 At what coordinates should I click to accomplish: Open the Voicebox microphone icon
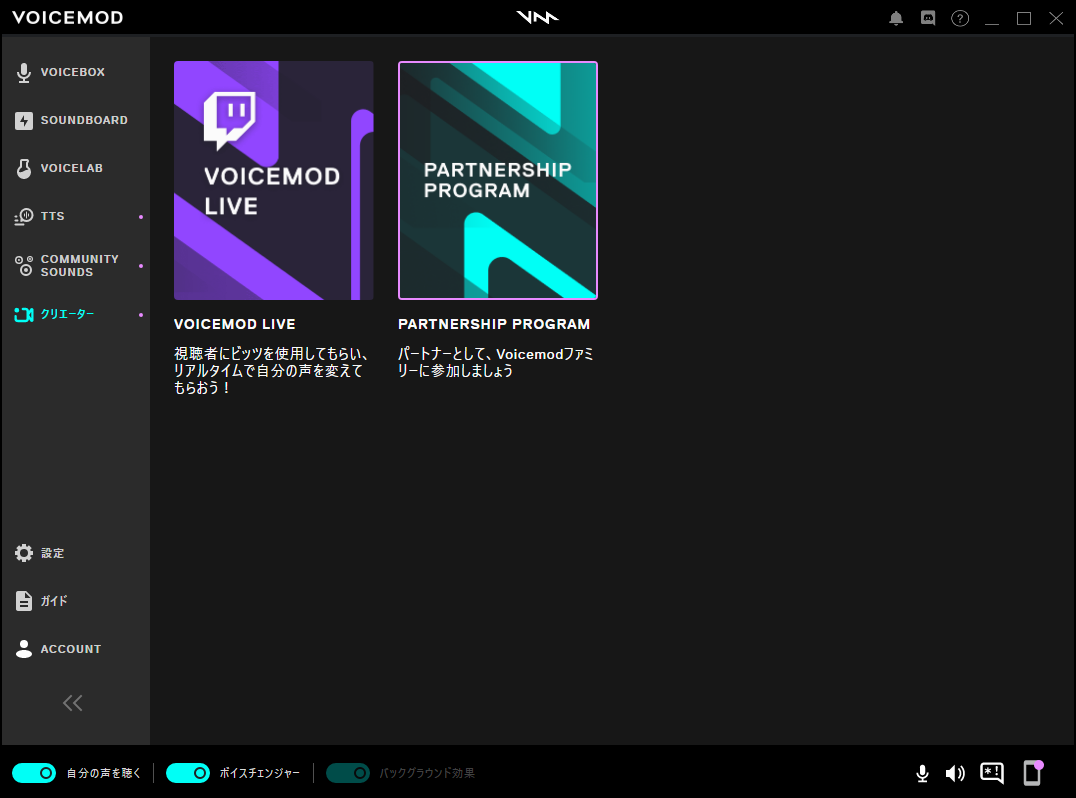tap(24, 73)
